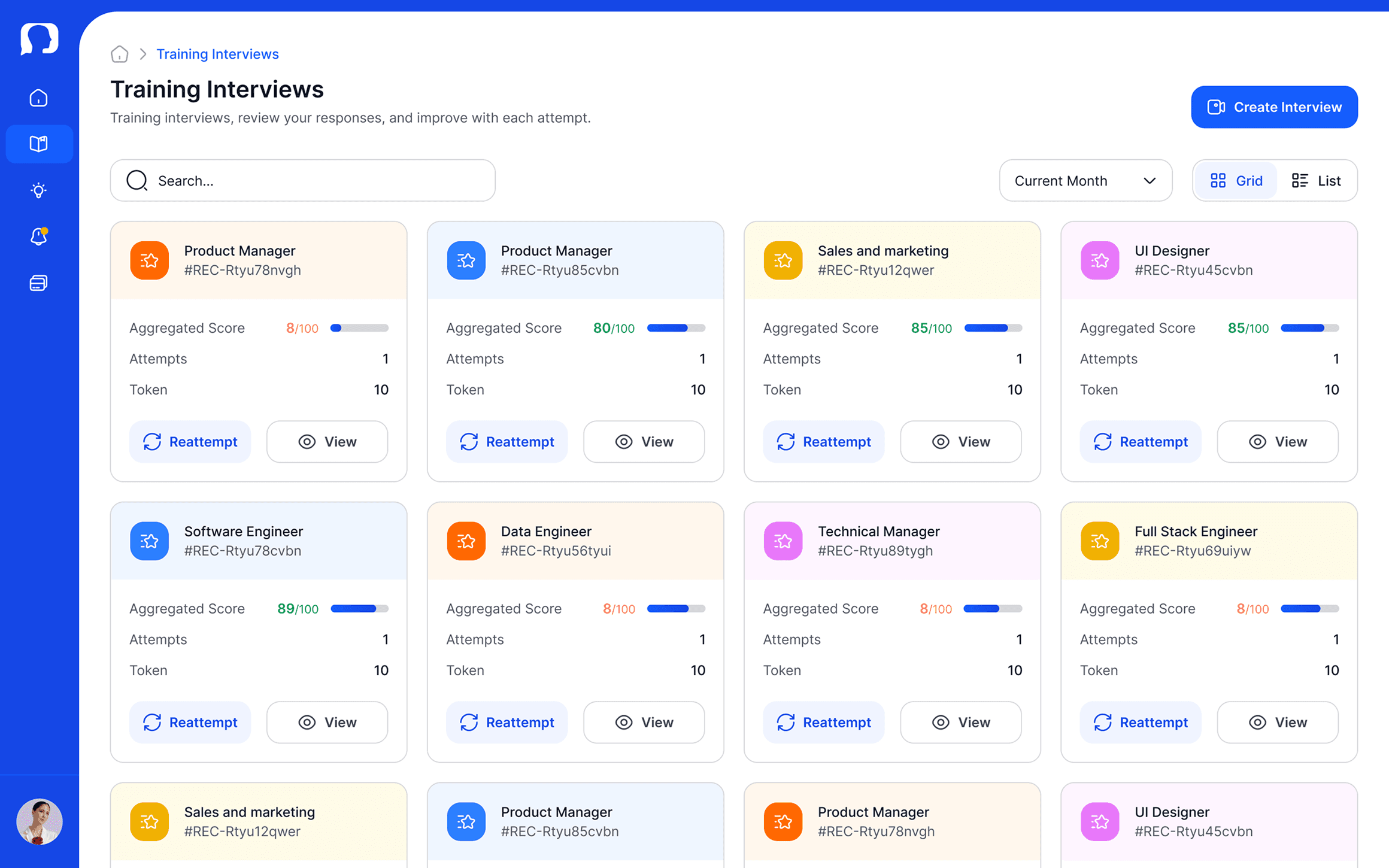Click pink star icon on UI Designer Rtyu45cvbn
This screenshot has height=868, width=1389.
pyautogui.click(x=1100, y=260)
